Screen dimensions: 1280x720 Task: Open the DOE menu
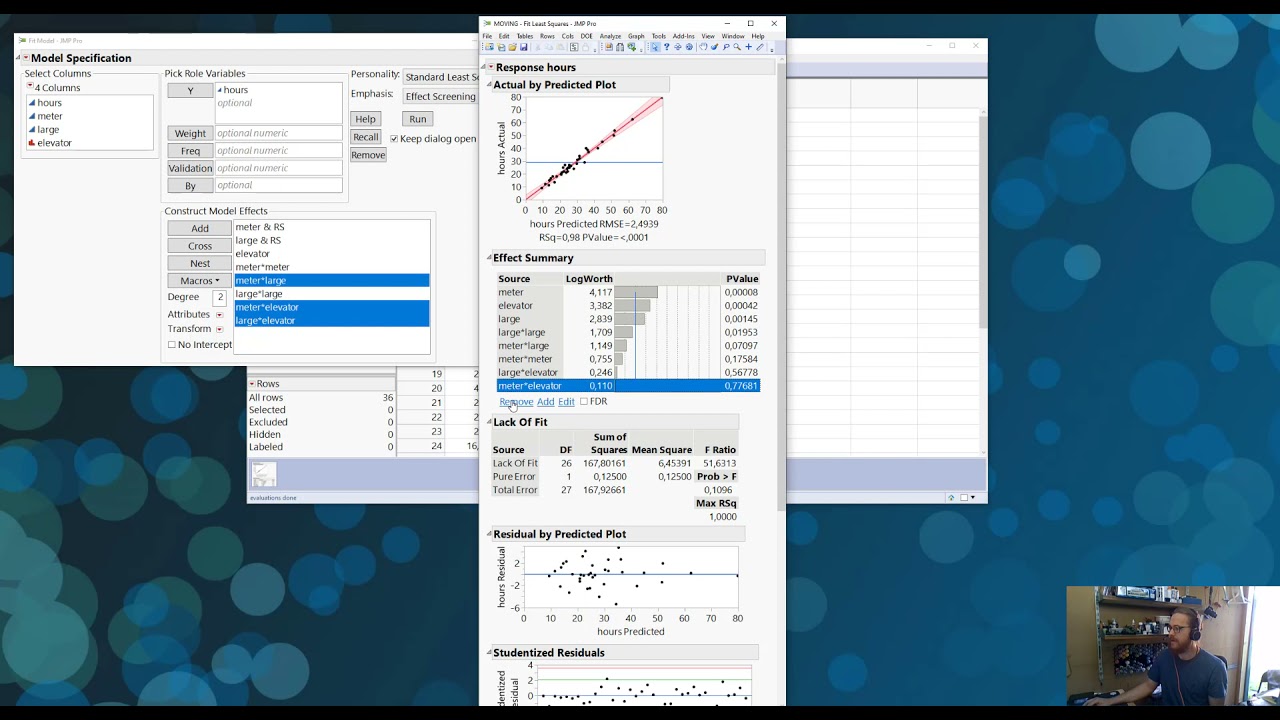click(x=586, y=36)
